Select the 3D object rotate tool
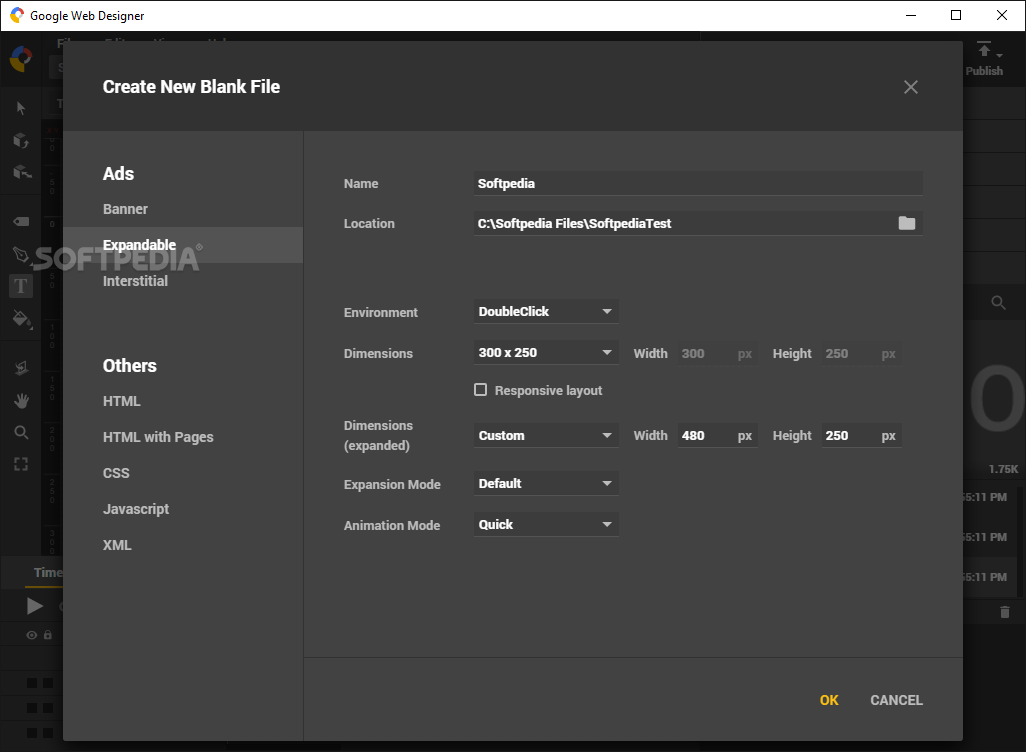Screen dimensions: 1026x752 coord(21,140)
